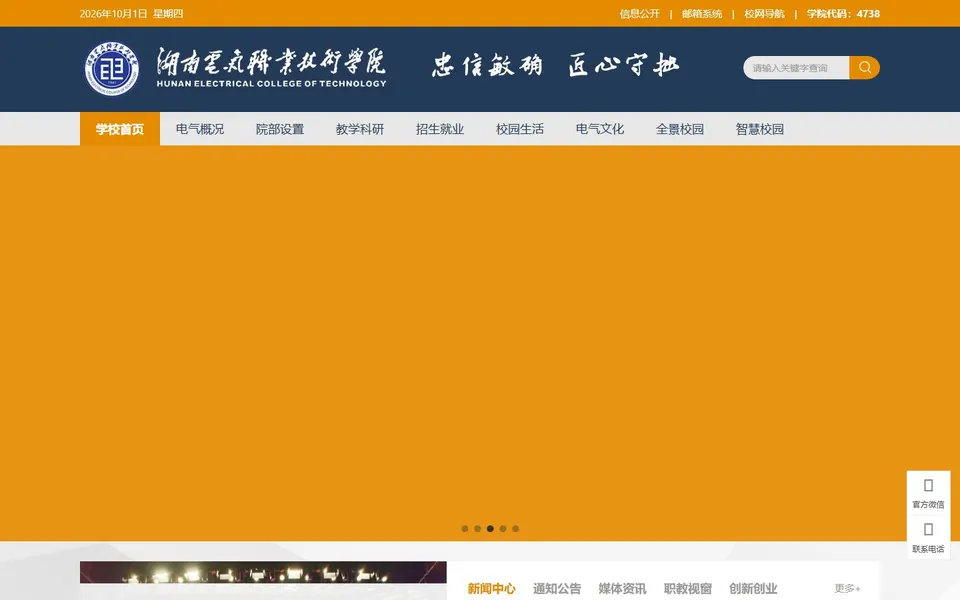The image size is (960, 600).
Task: Switch to the 职教视窗 tab
Action: pyautogui.click(x=688, y=588)
